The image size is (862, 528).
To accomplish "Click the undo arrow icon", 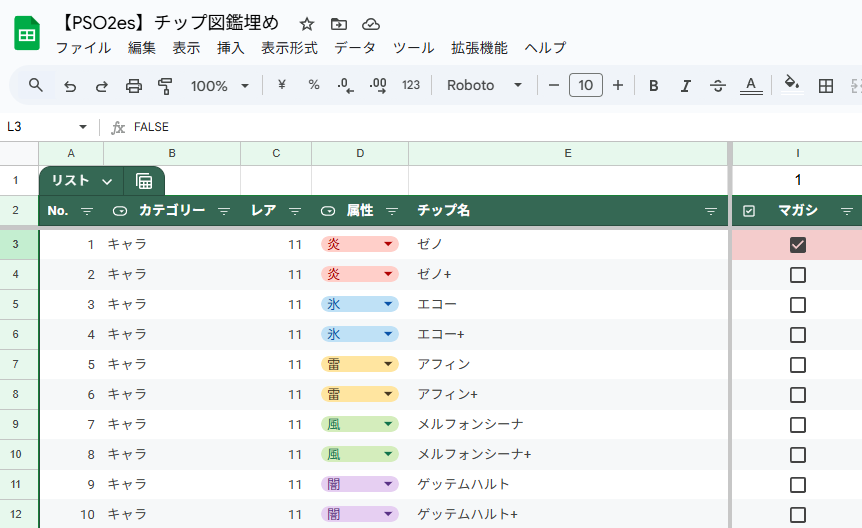I will pos(69,86).
